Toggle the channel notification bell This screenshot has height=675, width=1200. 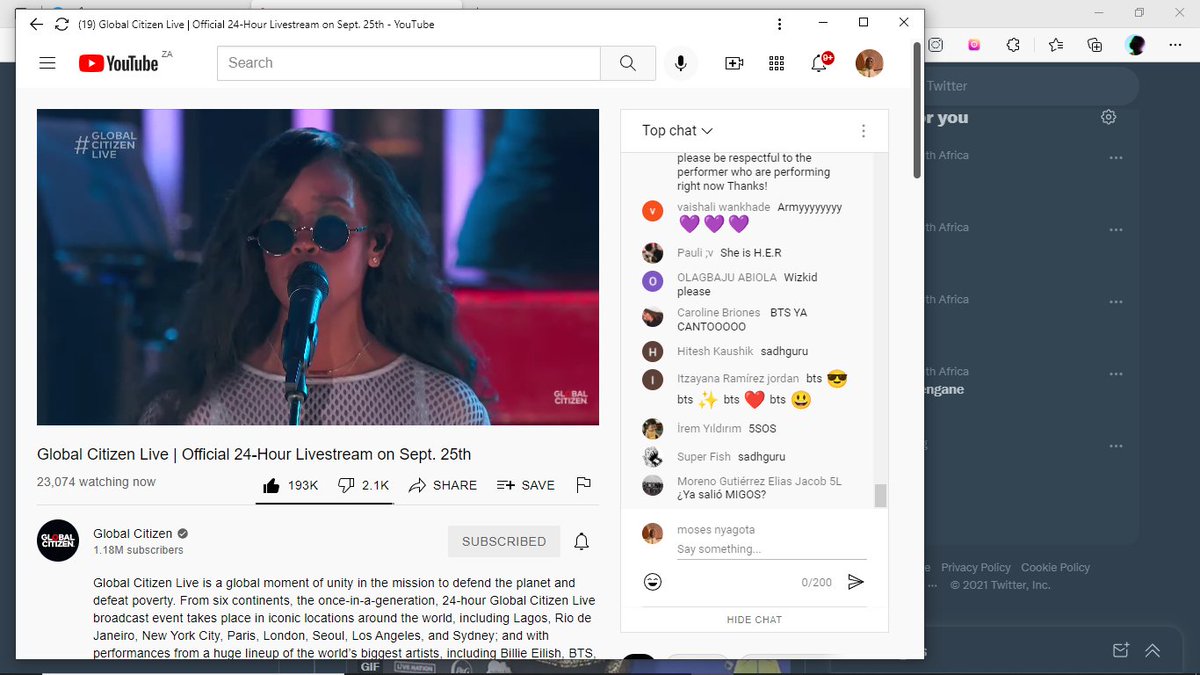point(581,541)
